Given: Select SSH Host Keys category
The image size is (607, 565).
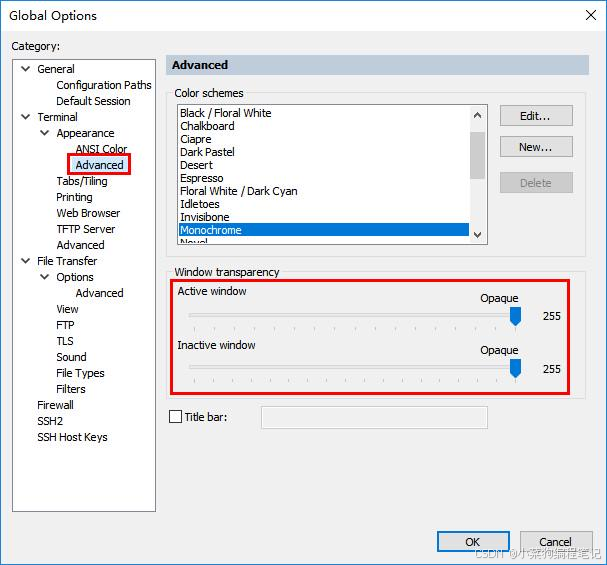Looking at the screenshot, I should click(x=72, y=437).
